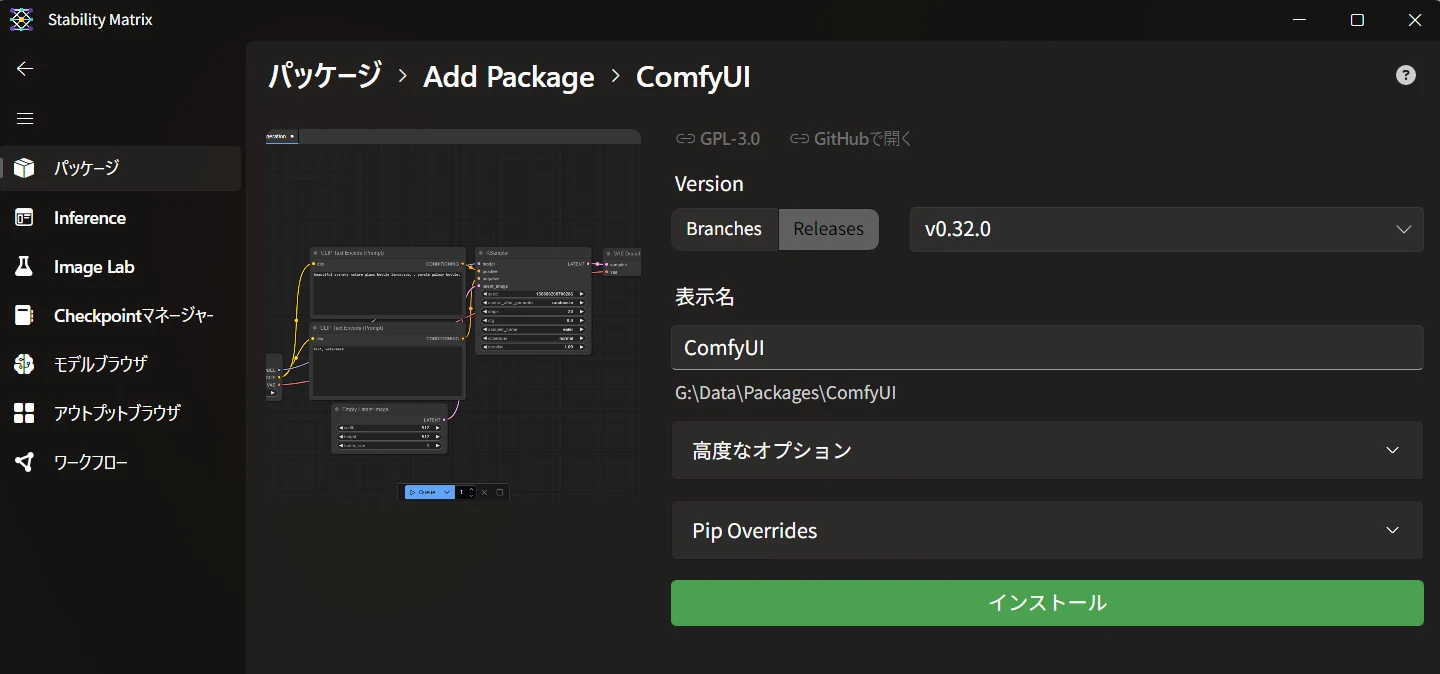
Task: Close the Stability Matrix window
Action: pyautogui.click(x=1414, y=20)
